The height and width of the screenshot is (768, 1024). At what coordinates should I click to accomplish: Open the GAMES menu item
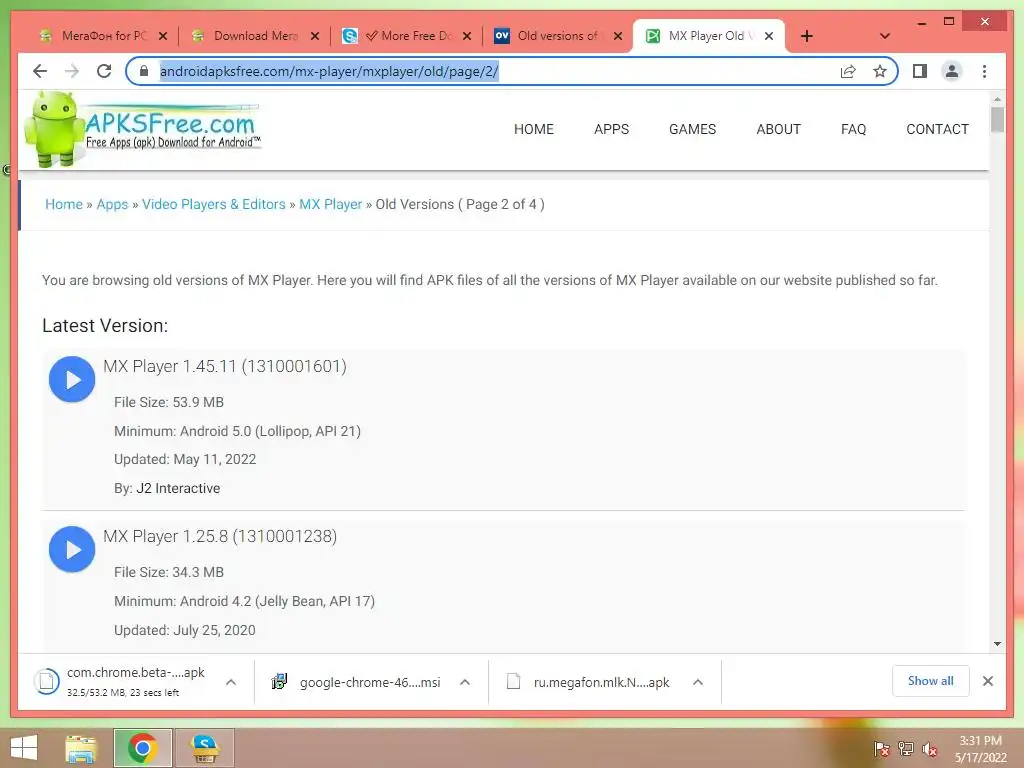(x=692, y=129)
